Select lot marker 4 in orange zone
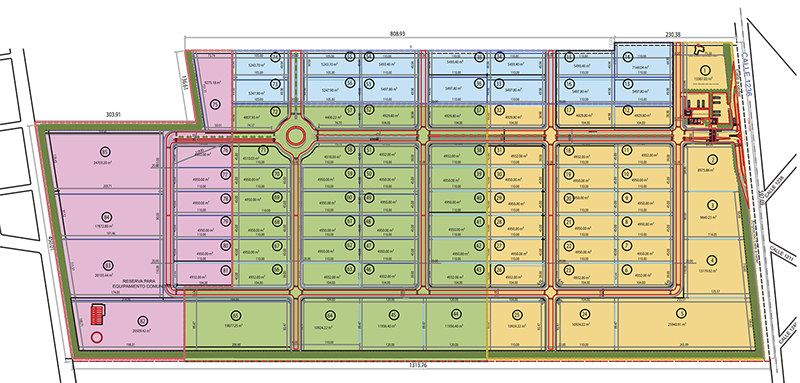This screenshot has width=800, height=383. point(713,260)
